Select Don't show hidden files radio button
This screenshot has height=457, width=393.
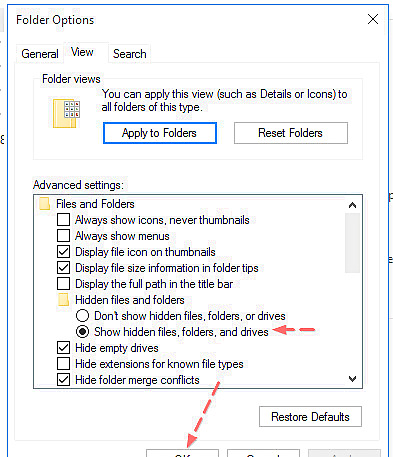[82, 315]
